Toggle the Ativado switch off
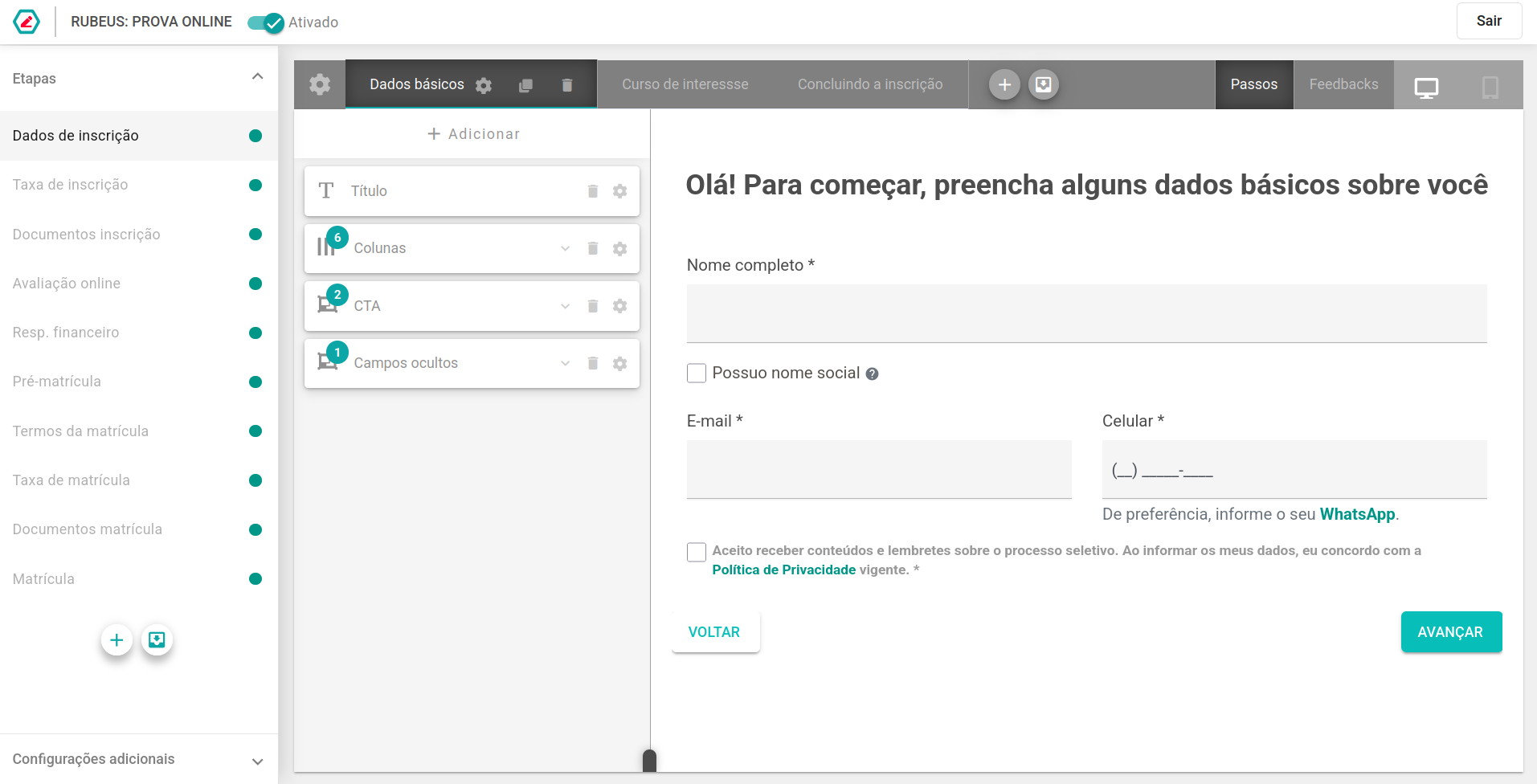1537x784 pixels. pos(266,22)
